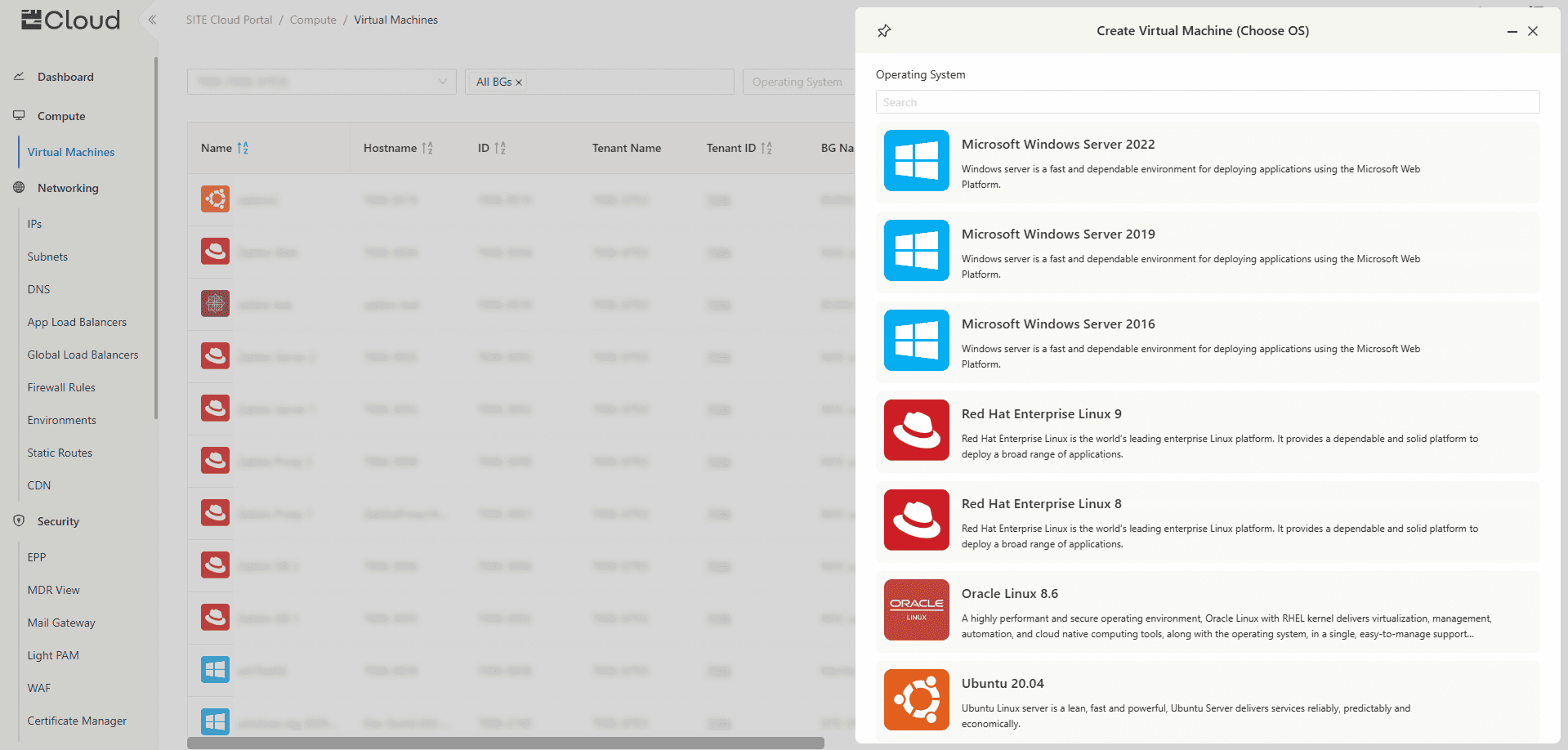Viewport: 1568px width, 750px height.
Task: Open the tenant selection dropdown
Action: coord(321,82)
